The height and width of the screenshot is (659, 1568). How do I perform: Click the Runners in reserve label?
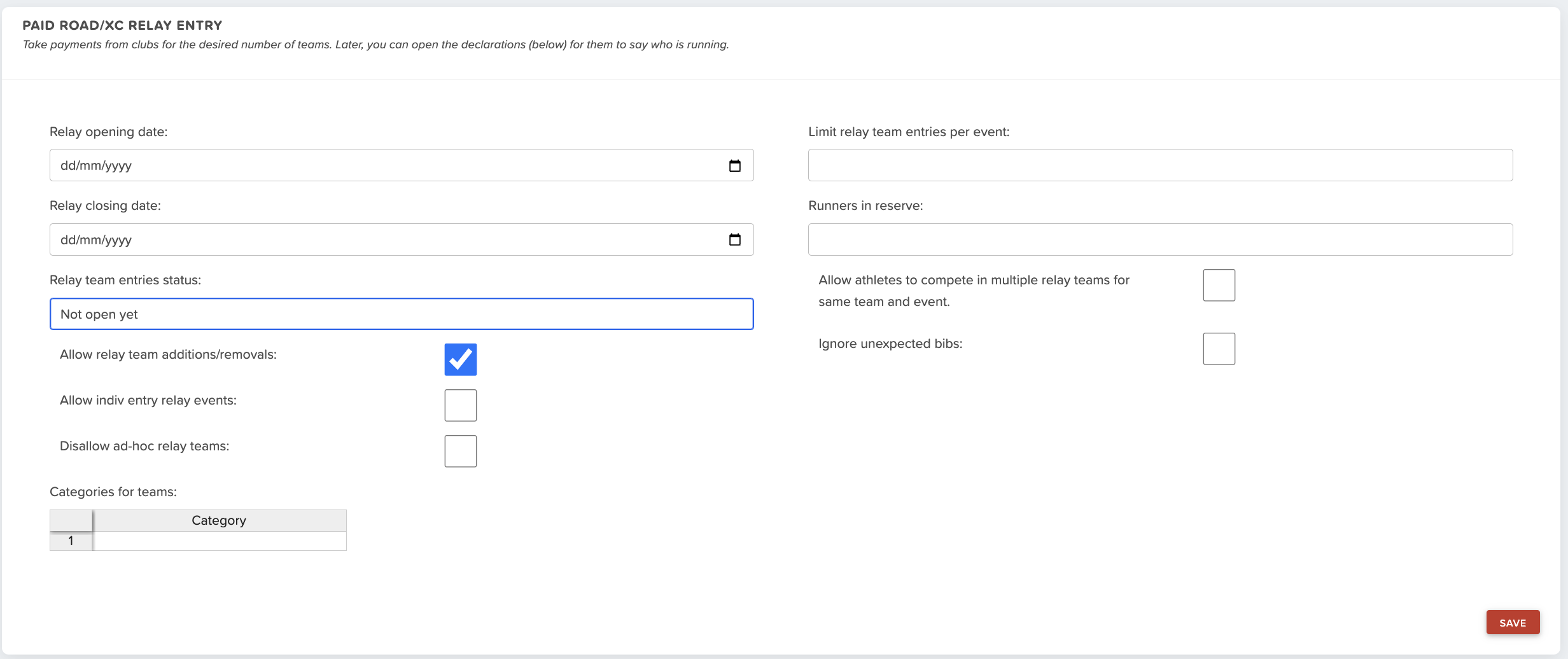(x=865, y=205)
